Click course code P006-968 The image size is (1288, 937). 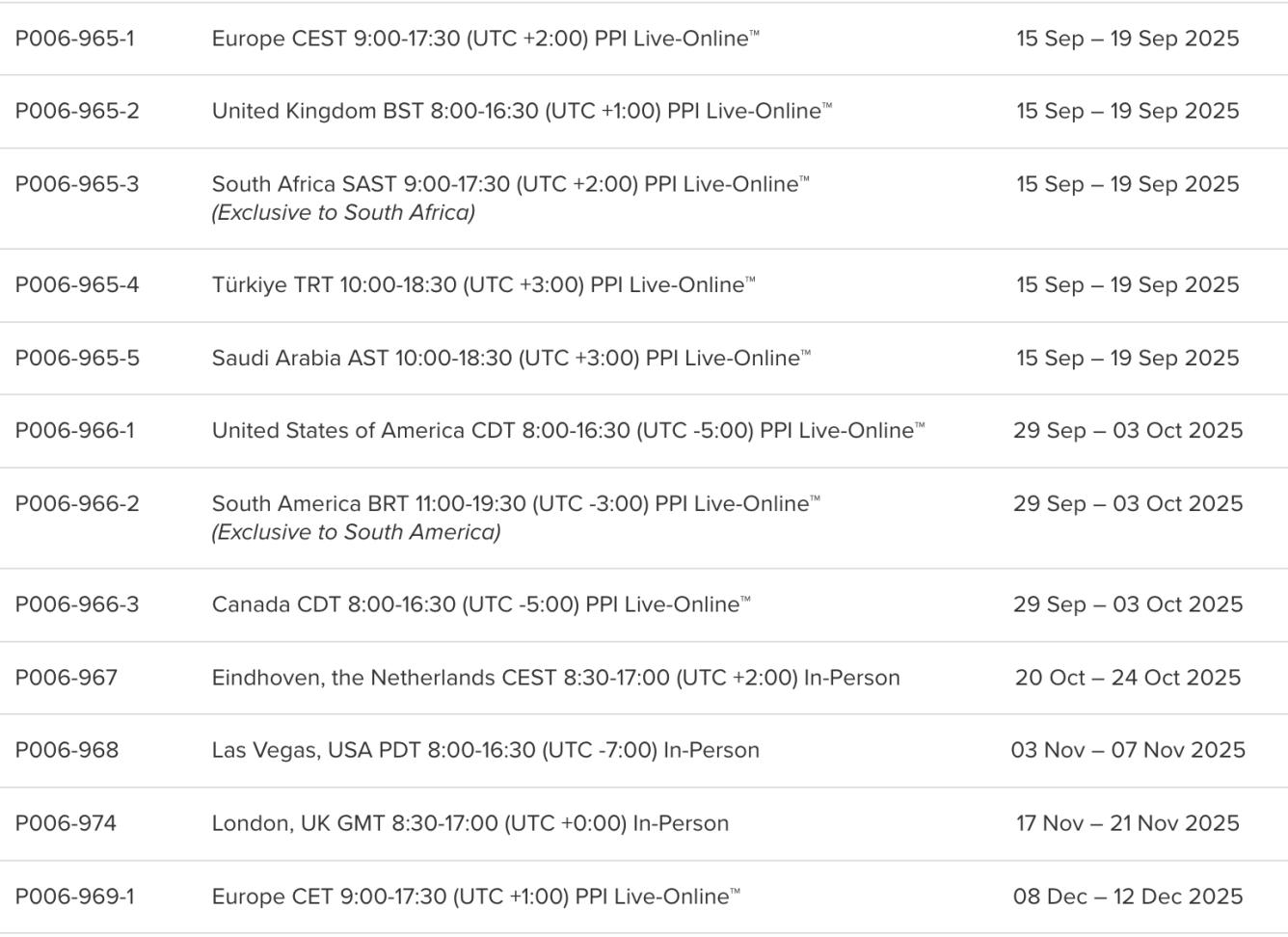pos(67,750)
